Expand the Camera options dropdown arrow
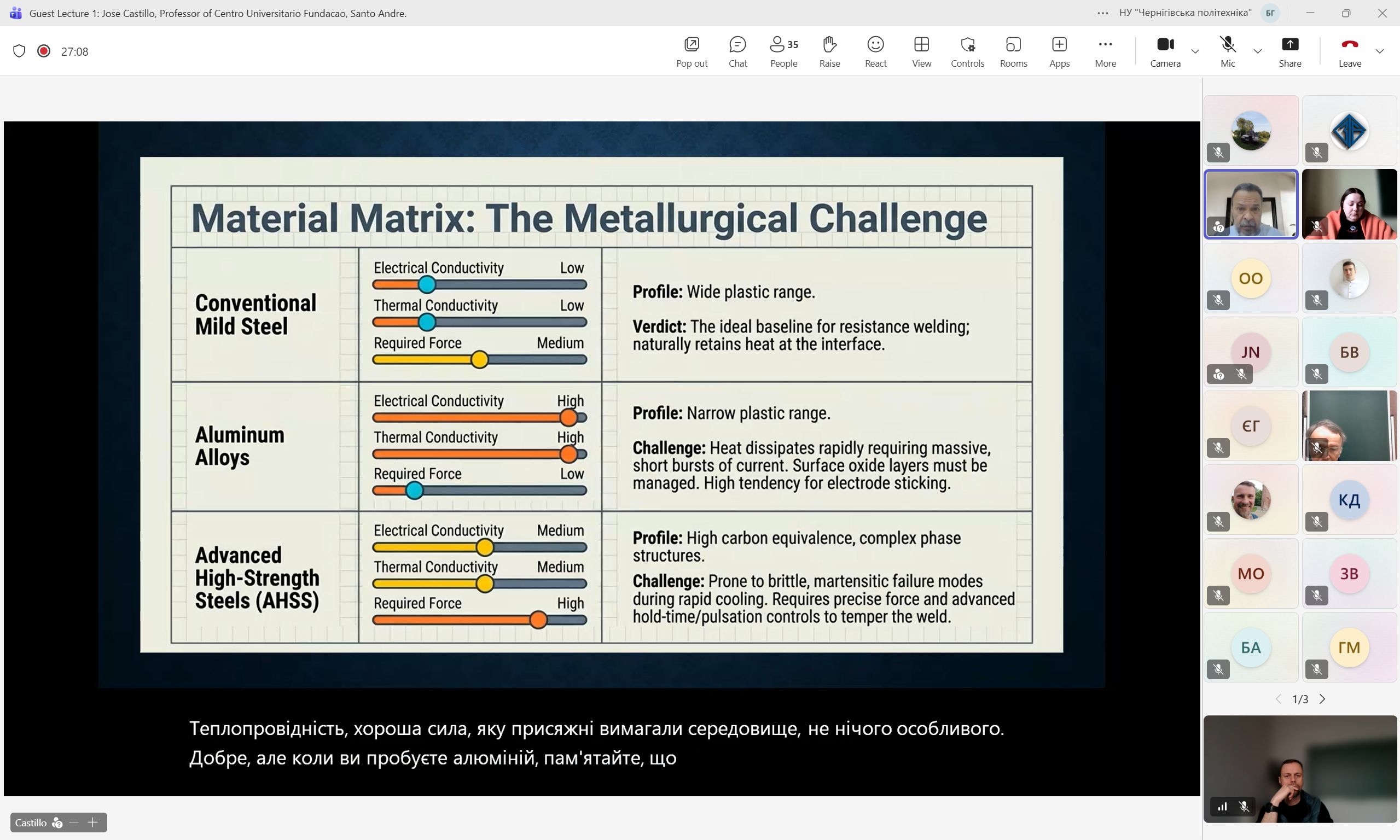The height and width of the screenshot is (840, 1400). point(1195,51)
